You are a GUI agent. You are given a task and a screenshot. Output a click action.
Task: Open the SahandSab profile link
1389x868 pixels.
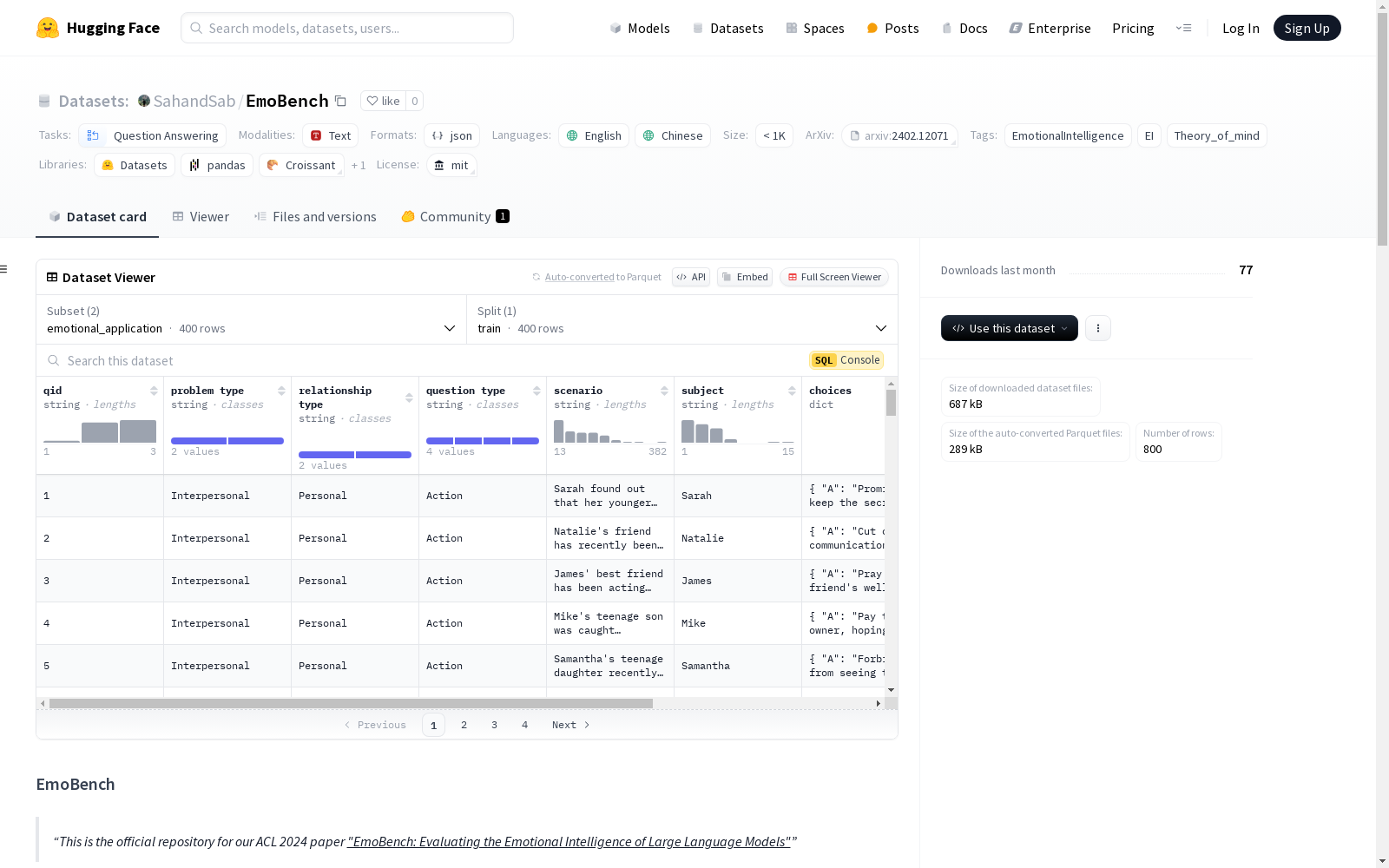[194, 101]
